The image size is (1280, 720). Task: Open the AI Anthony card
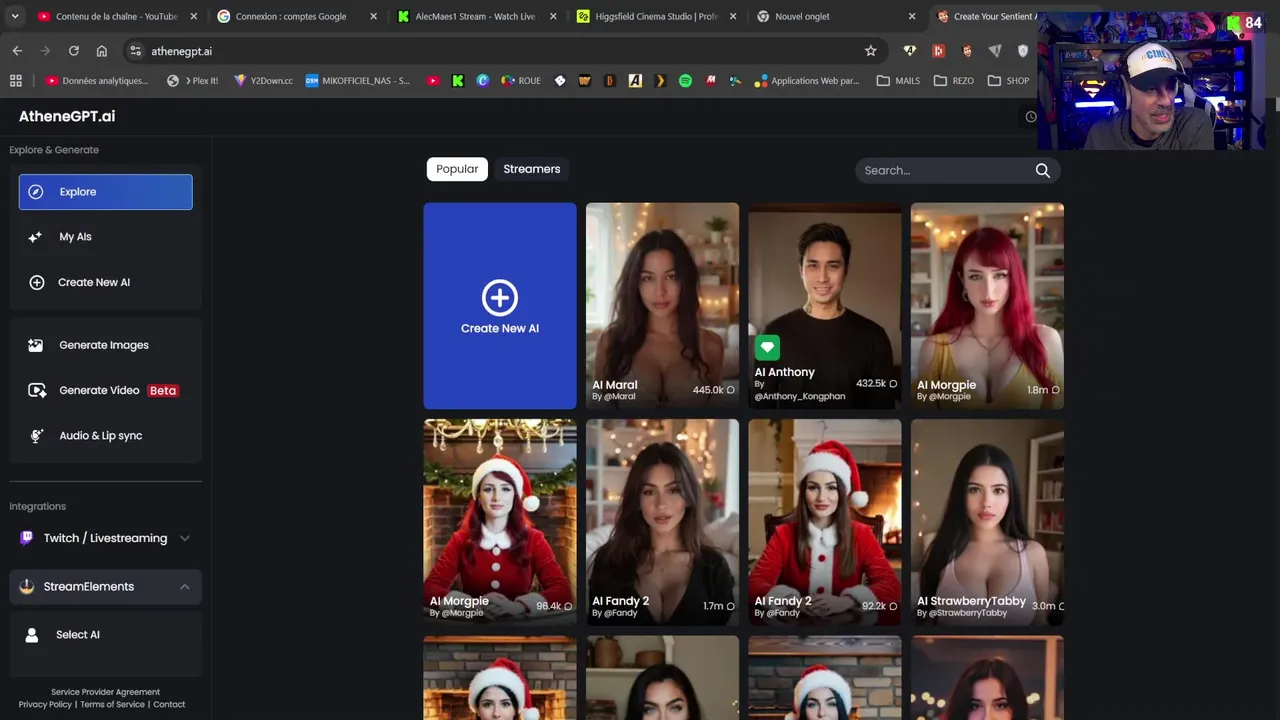(x=825, y=306)
